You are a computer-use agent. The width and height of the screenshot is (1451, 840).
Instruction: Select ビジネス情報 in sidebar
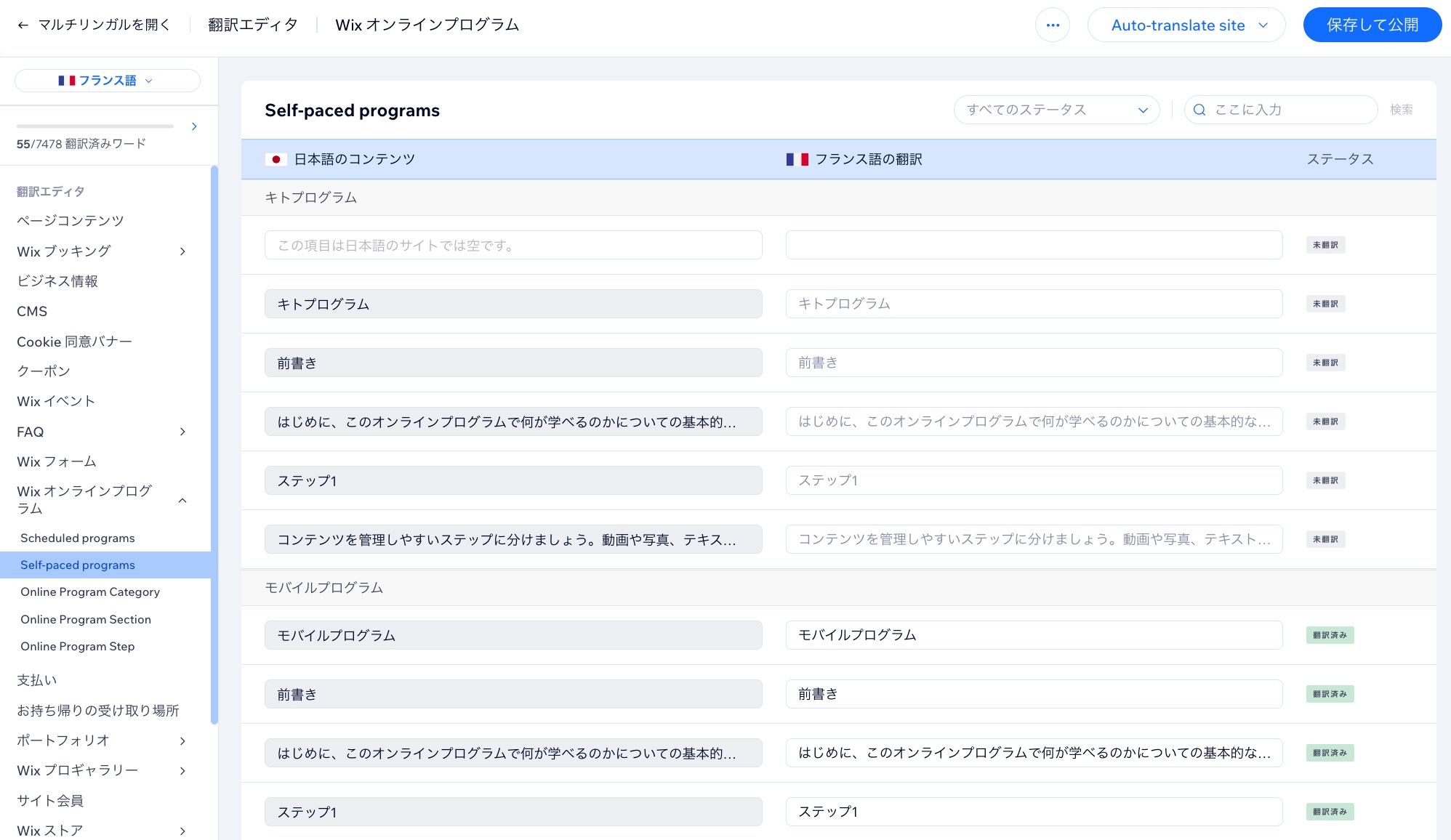57,281
